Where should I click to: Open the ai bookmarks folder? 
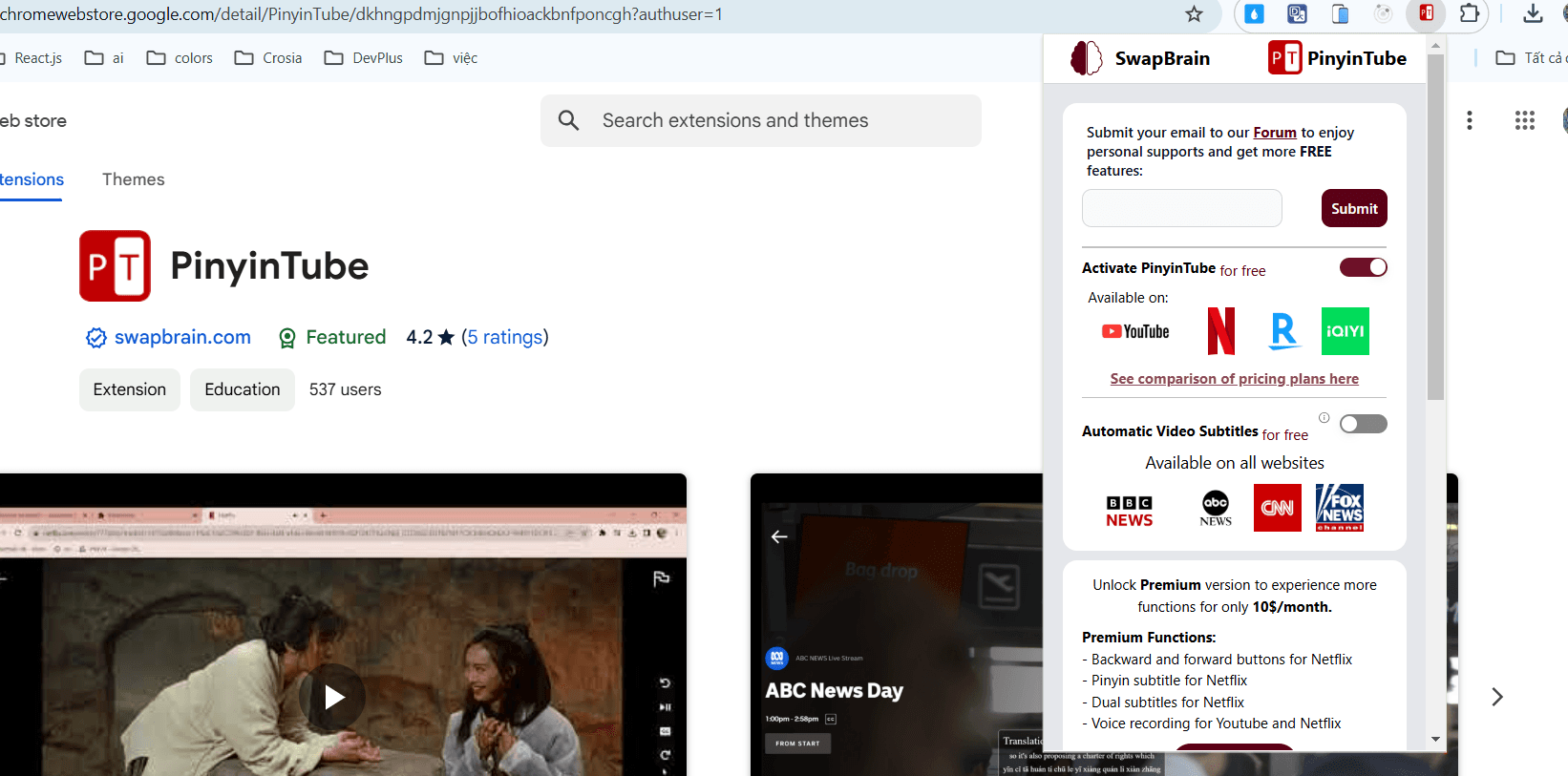(104, 58)
